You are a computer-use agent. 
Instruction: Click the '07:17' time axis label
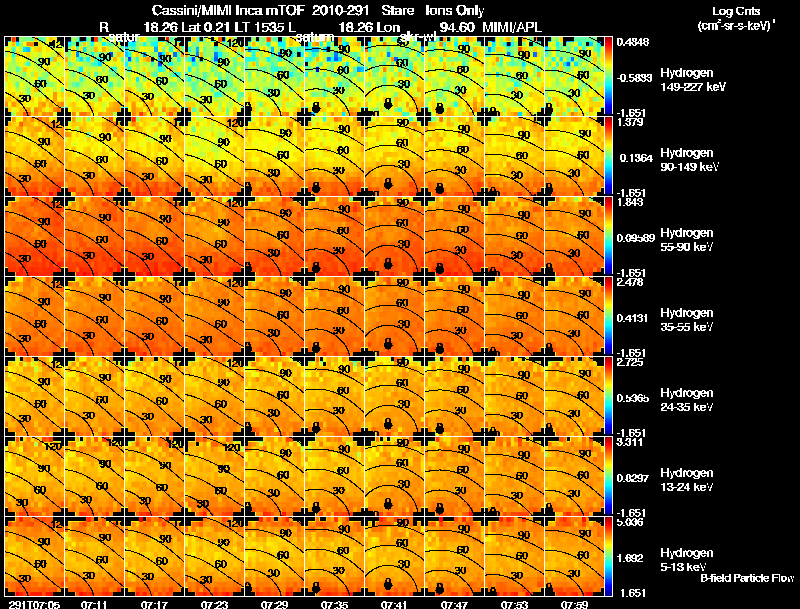[x=154, y=604]
